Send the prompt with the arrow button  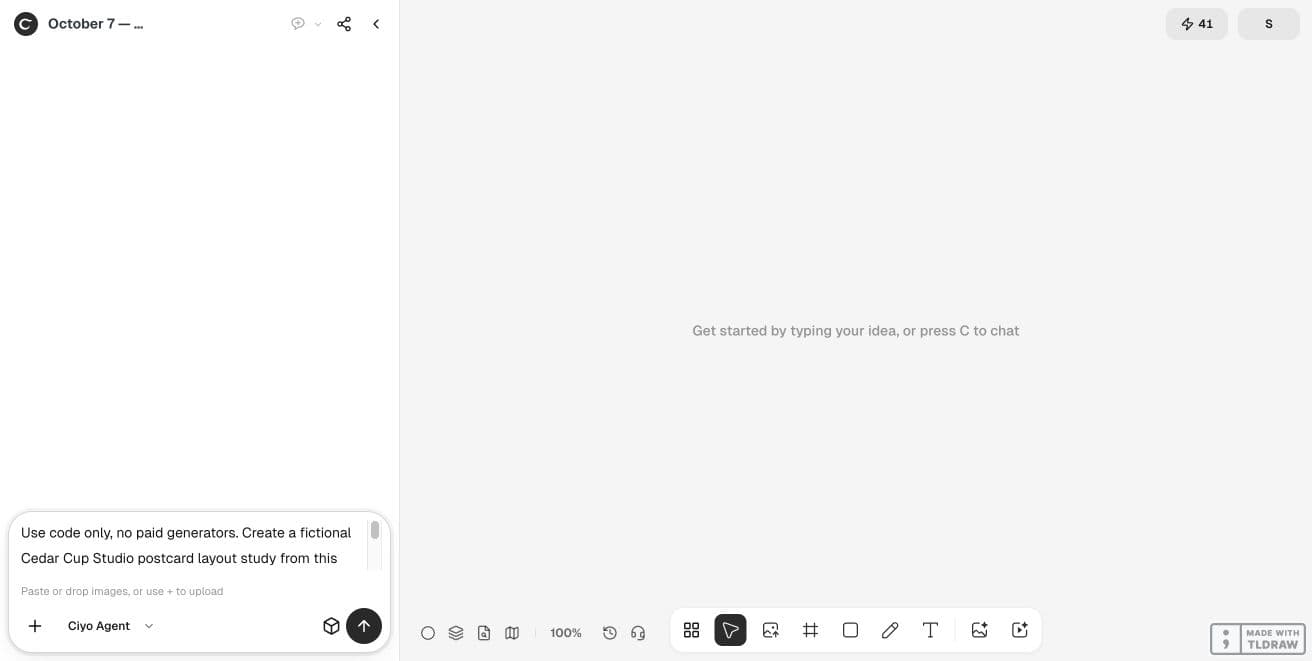point(364,626)
